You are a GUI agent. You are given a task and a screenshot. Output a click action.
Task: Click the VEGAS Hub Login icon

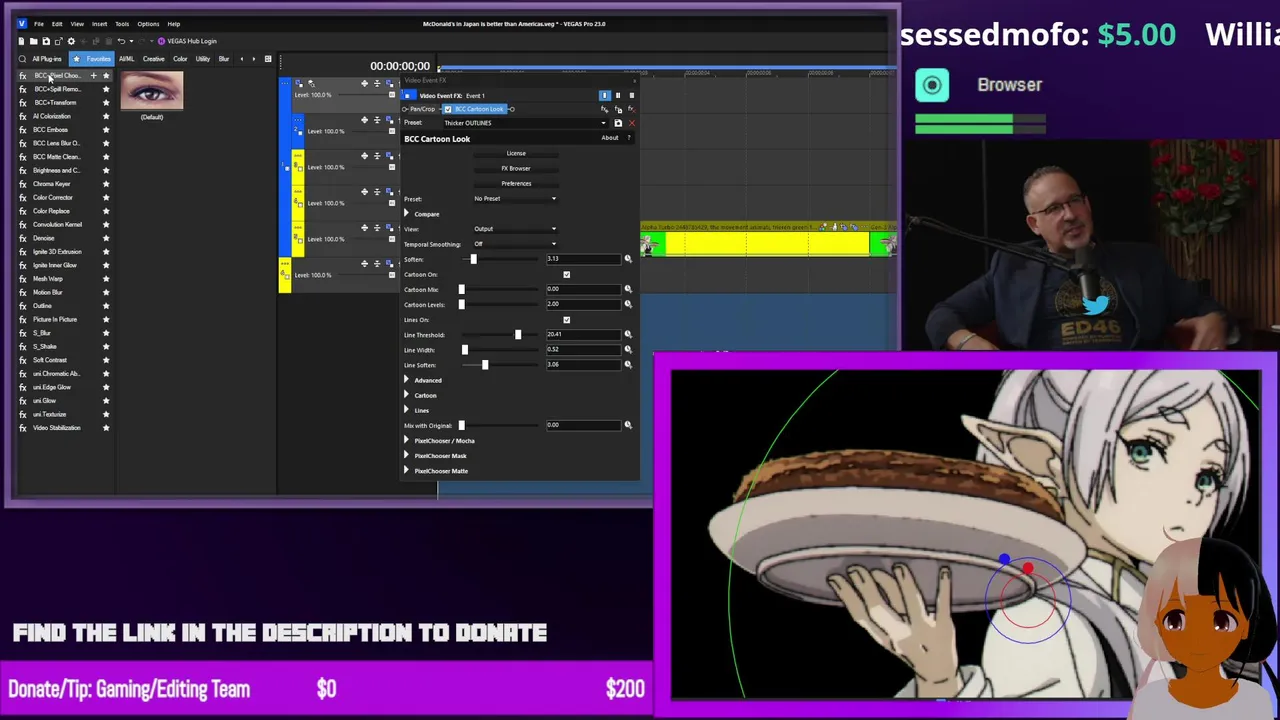coord(162,41)
